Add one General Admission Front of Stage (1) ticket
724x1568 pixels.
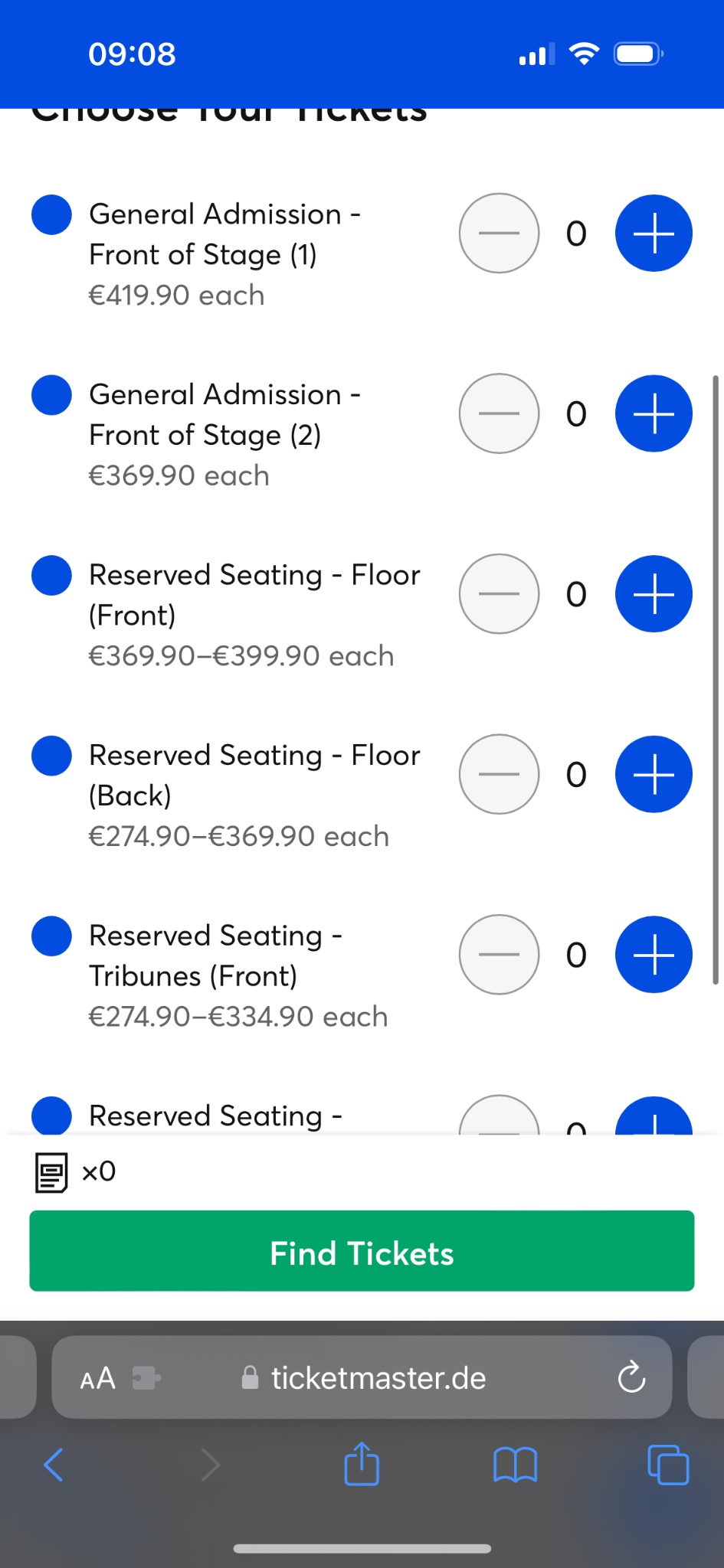(x=654, y=234)
